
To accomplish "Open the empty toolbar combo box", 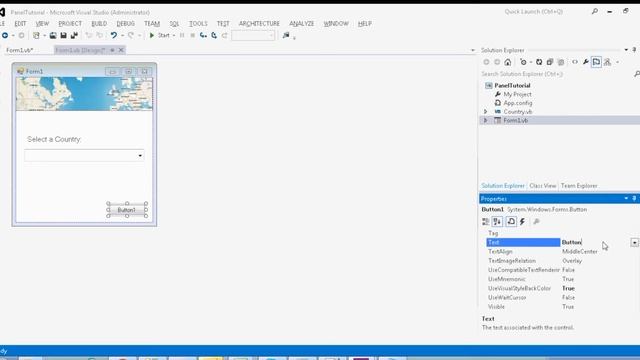I will coord(253,36).
